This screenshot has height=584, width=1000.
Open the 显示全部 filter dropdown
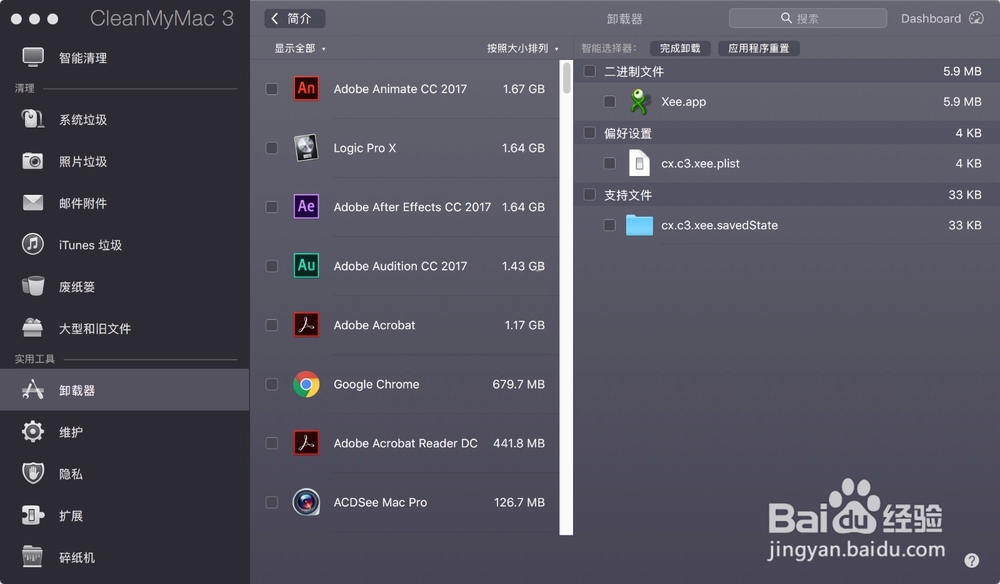[x=300, y=48]
